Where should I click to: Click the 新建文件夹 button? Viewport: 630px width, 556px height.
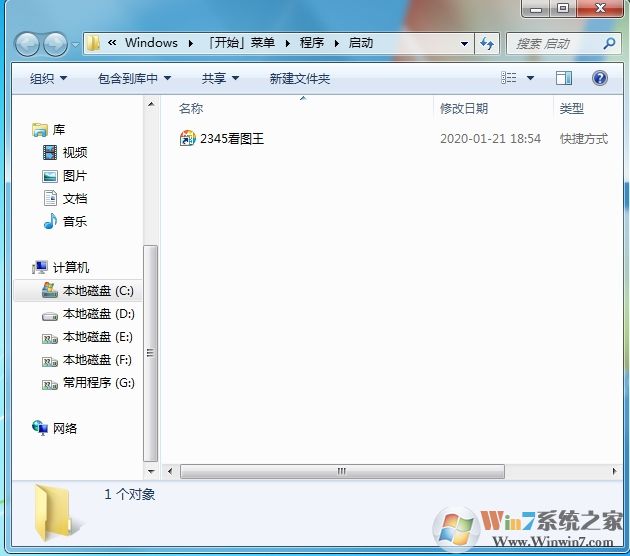(300, 78)
